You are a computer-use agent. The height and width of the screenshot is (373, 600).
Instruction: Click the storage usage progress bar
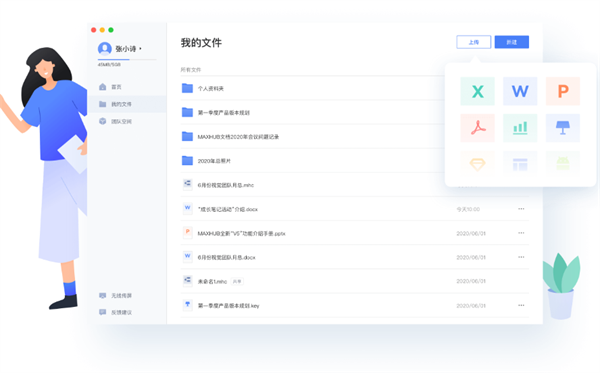(127, 60)
